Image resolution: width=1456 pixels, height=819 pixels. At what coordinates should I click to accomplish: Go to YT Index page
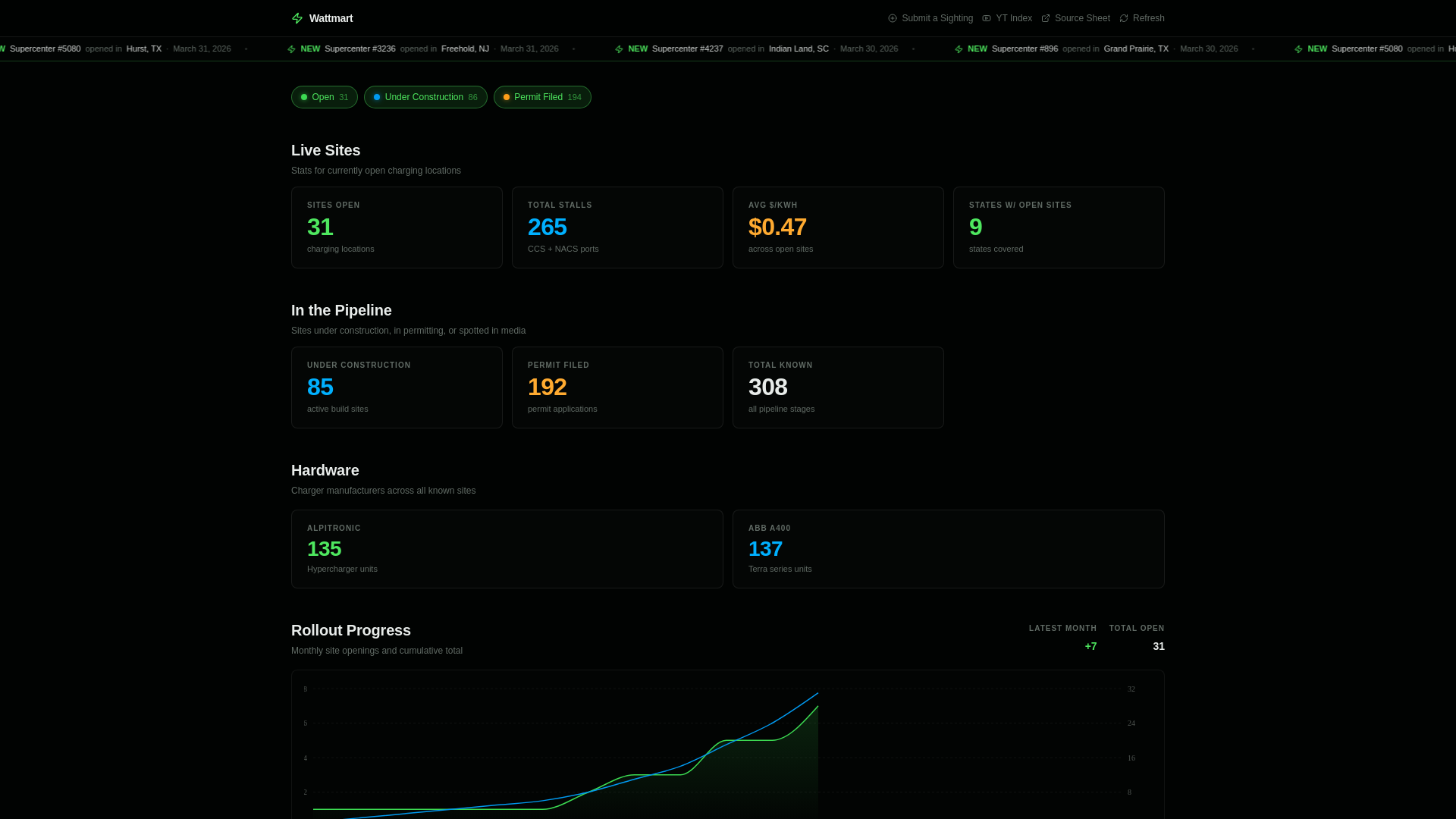1013,18
